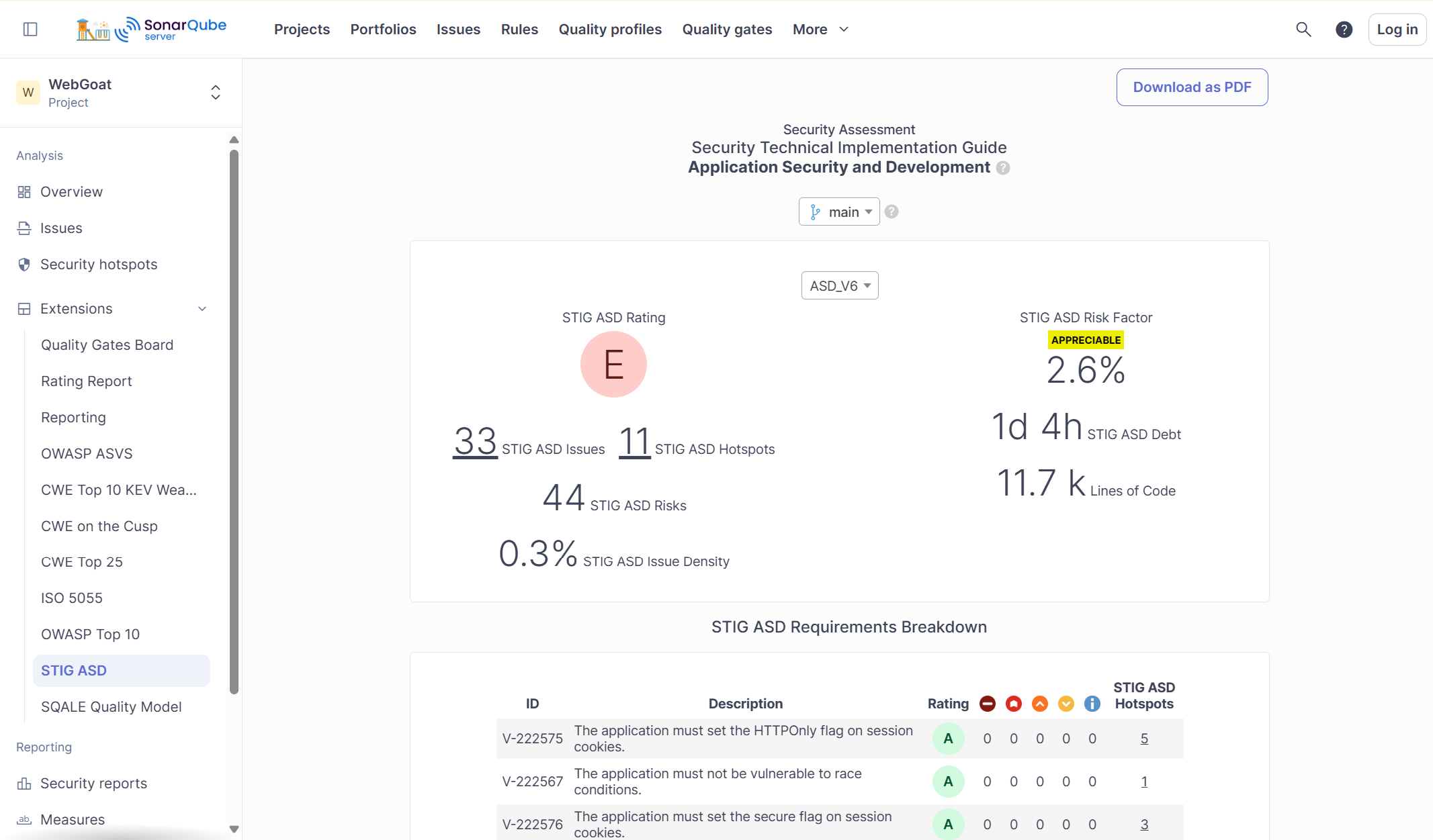Click help icon next to main branch selector
The width and height of the screenshot is (1433, 840).
(x=892, y=212)
